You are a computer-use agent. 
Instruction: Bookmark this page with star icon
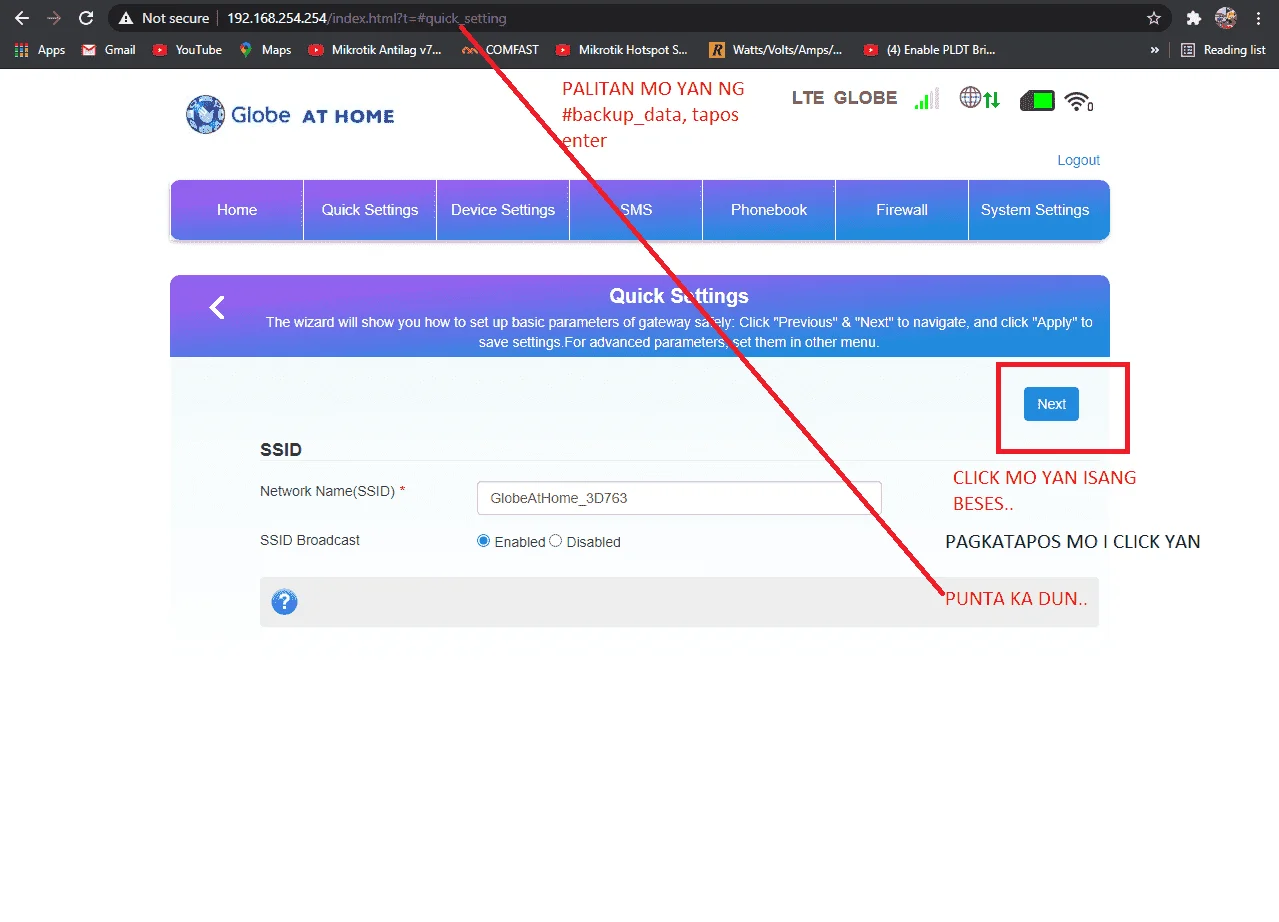click(1154, 18)
